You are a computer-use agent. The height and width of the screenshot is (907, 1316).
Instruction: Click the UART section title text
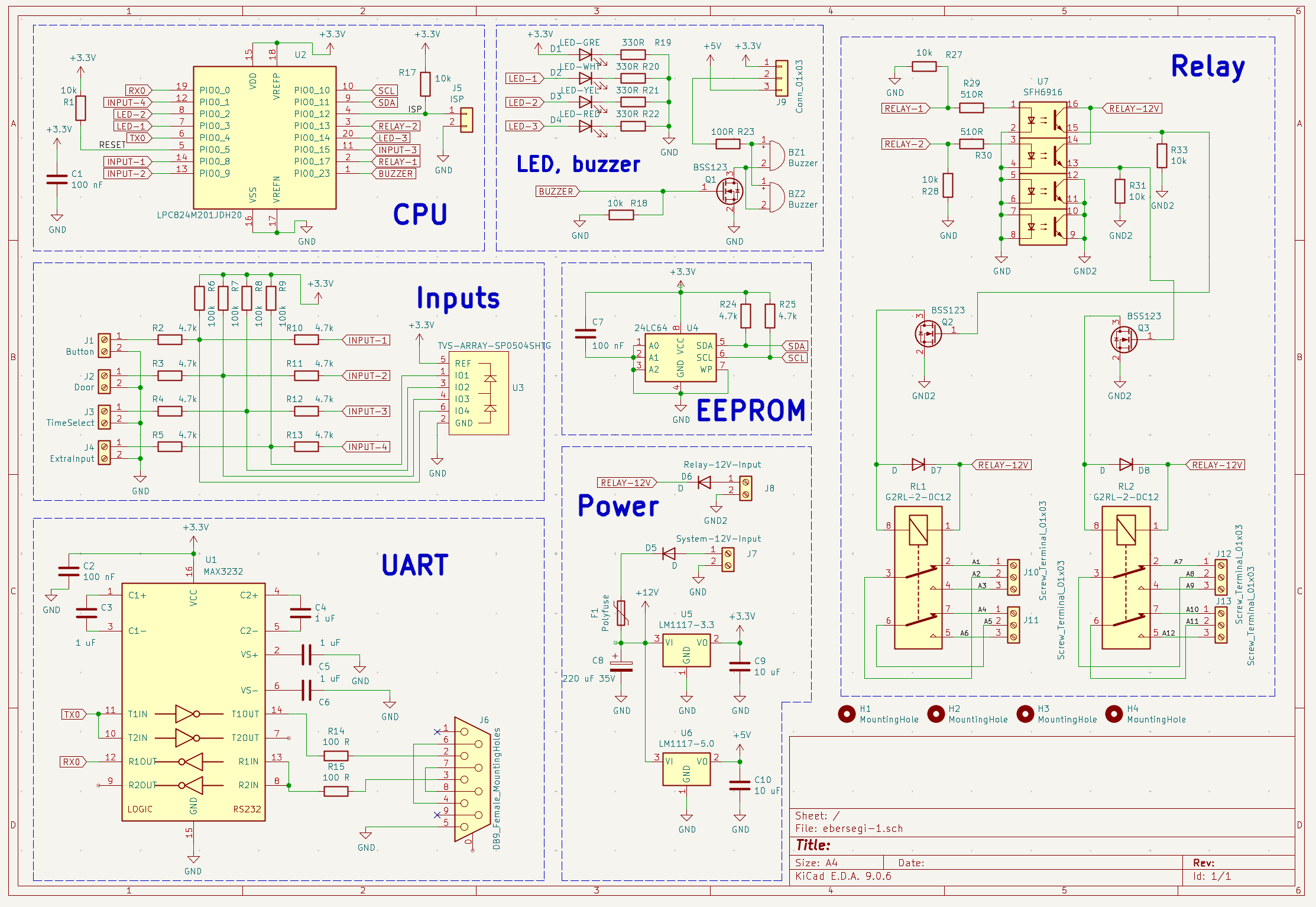tap(415, 565)
